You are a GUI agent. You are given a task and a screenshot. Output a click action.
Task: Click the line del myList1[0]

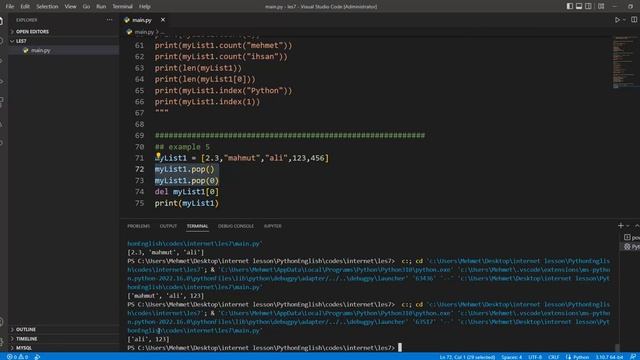(x=187, y=191)
